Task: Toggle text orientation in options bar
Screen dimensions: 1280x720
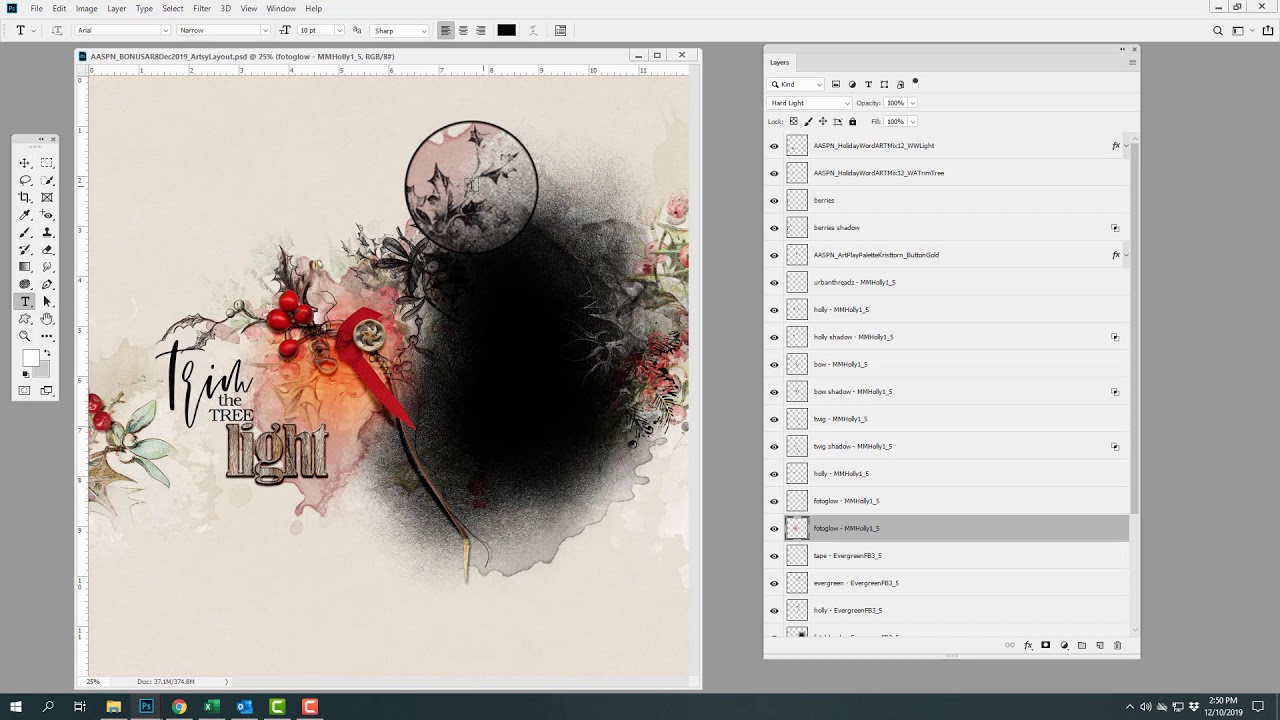Action: coord(56,31)
